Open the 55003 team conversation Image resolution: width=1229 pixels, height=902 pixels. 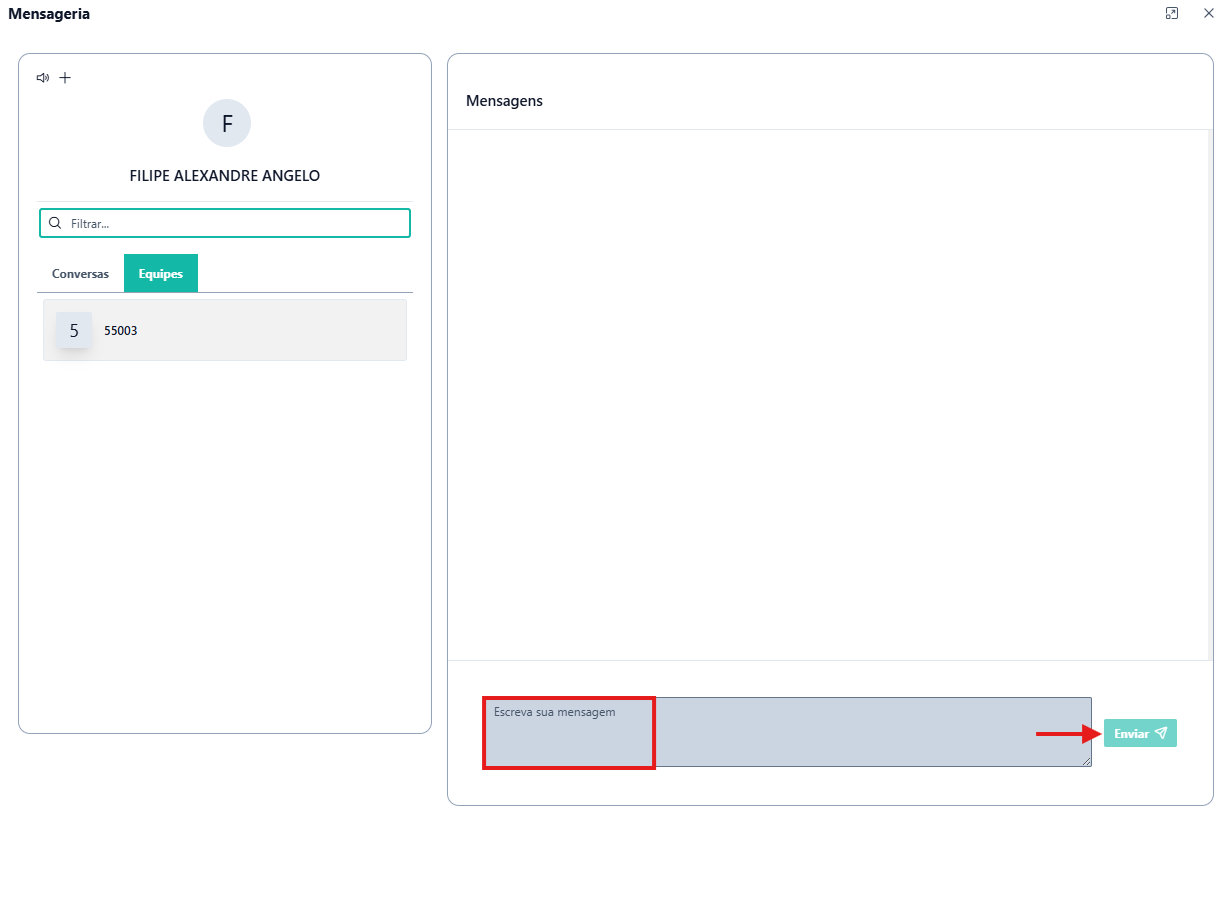click(x=225, y=330)
